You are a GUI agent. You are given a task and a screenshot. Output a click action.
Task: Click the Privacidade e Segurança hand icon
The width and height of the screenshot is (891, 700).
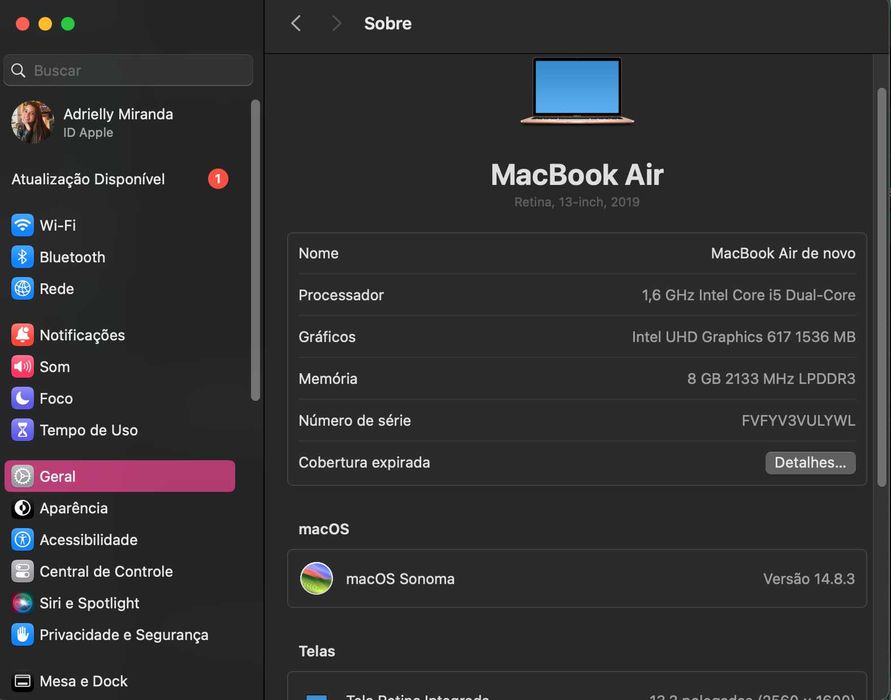coord(22,635)
